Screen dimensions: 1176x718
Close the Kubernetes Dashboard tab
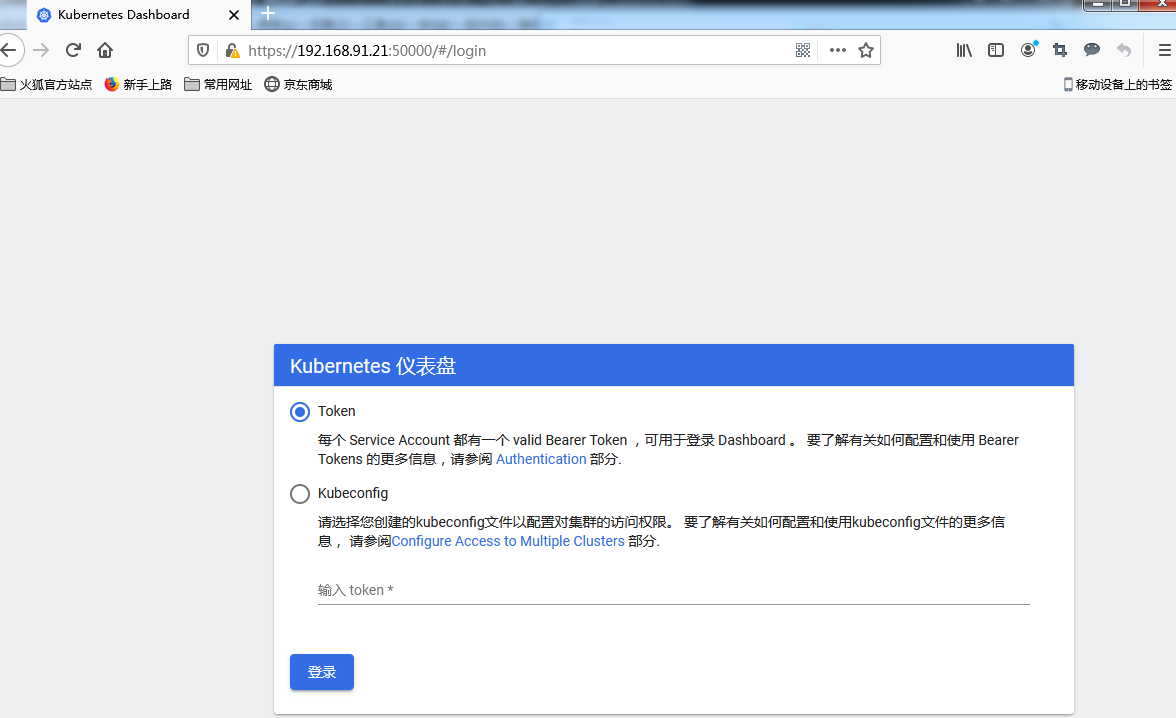(234, 15)
